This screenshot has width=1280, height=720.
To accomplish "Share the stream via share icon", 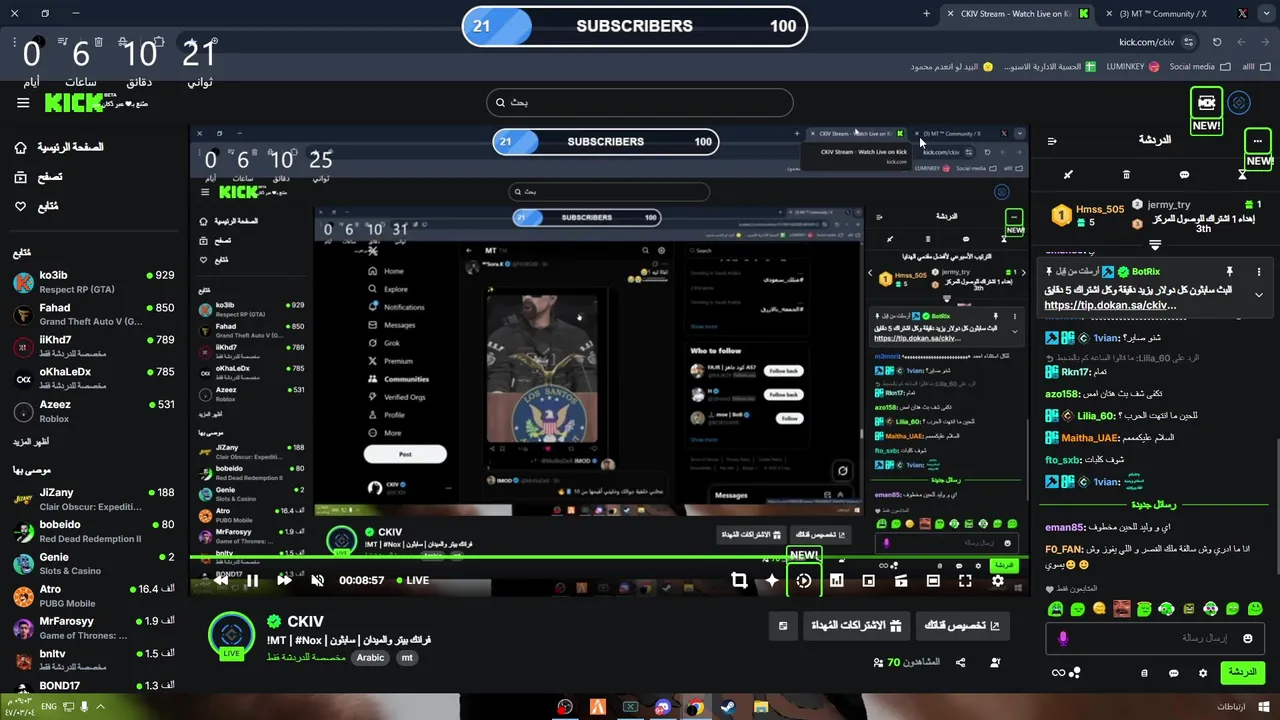I will point(961,662).
